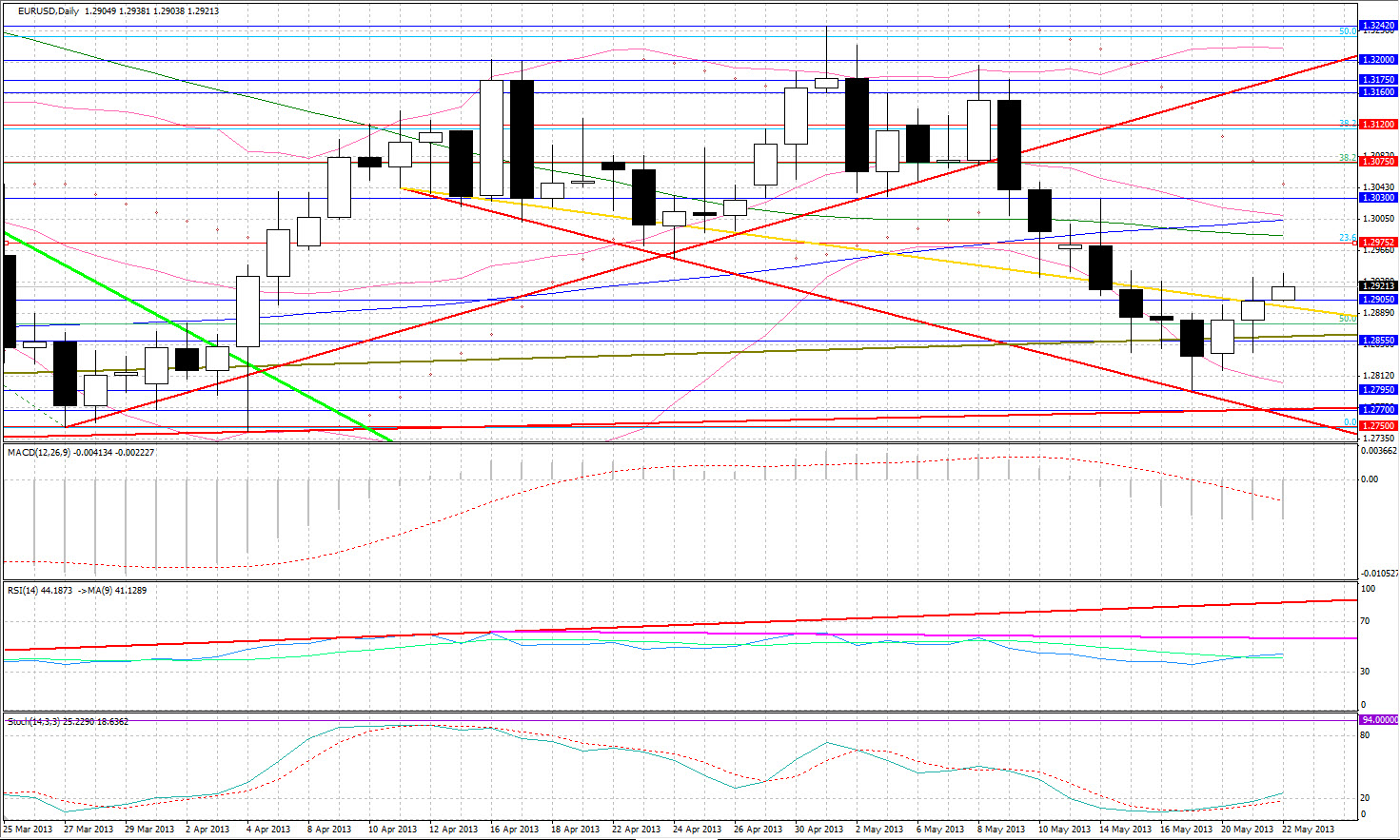
Task: Click the 4 Apr 2013 date label
Action: [268, 830]
